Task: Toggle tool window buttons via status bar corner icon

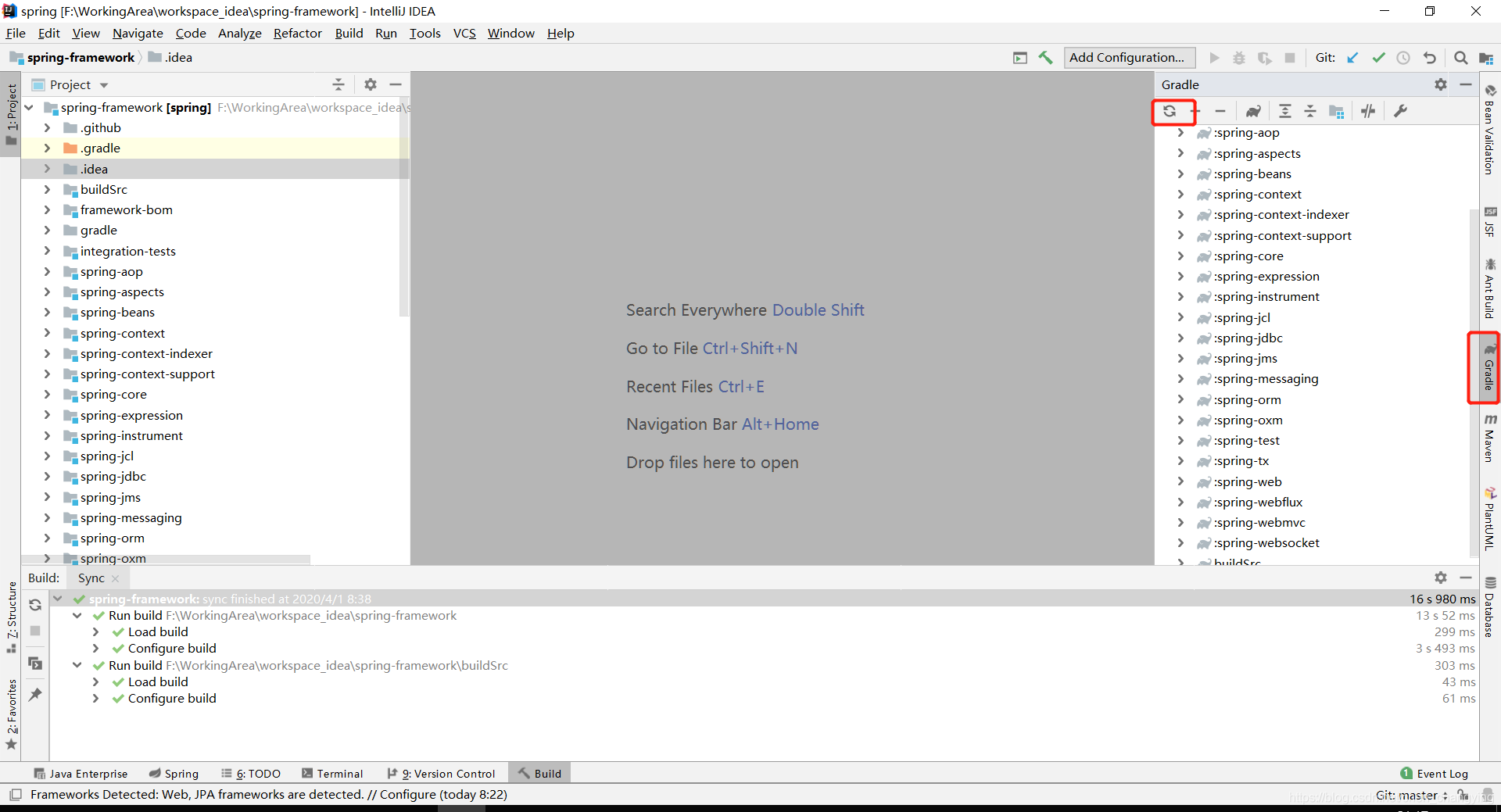Action: pos(15,795)
